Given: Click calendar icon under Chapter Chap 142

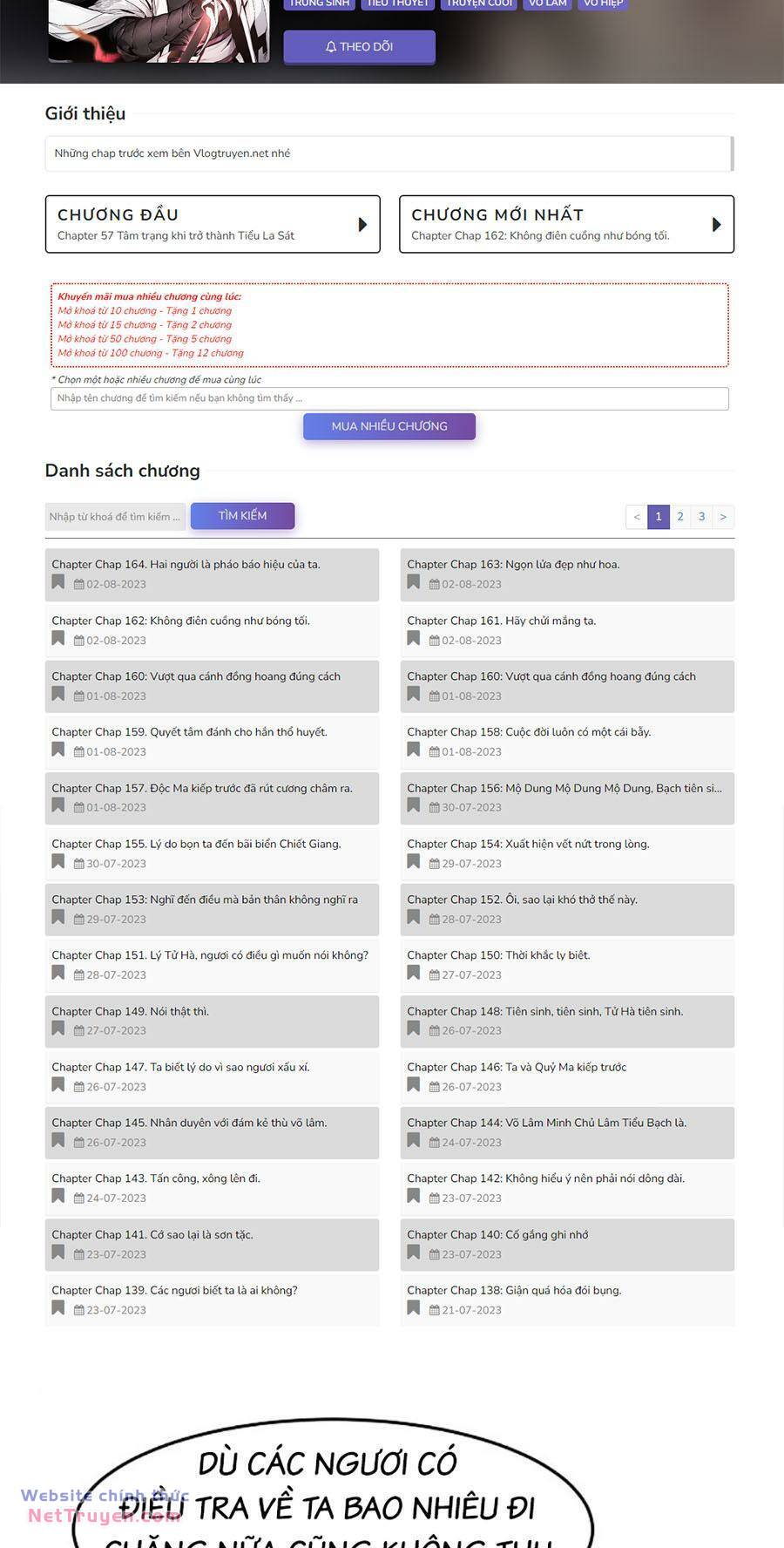Looking at the screenshot, I should click(x=435, y=1198).
